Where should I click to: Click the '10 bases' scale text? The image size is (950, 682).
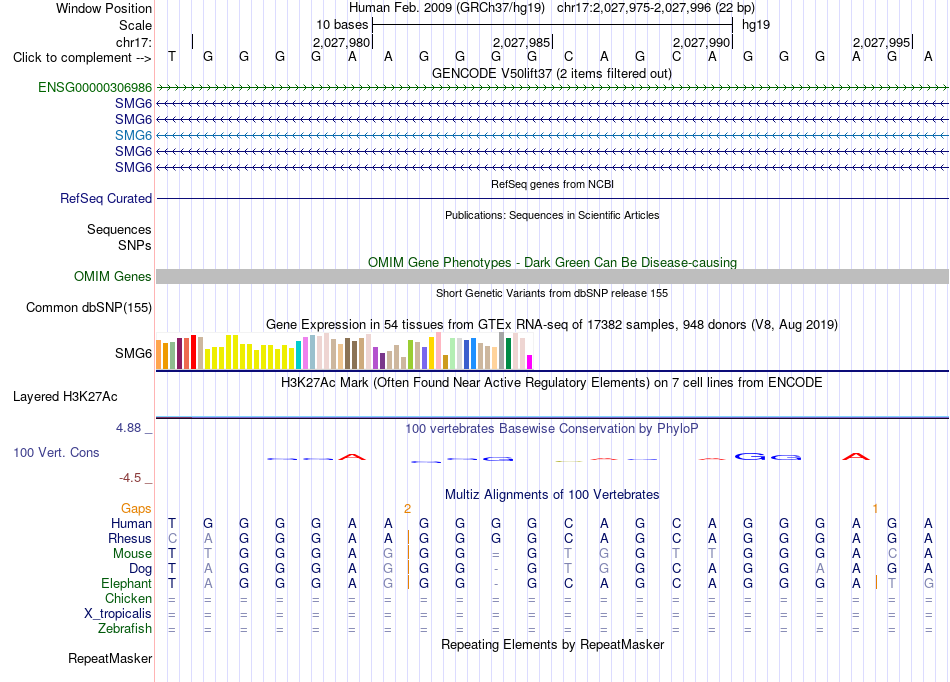tap(342, 25)
